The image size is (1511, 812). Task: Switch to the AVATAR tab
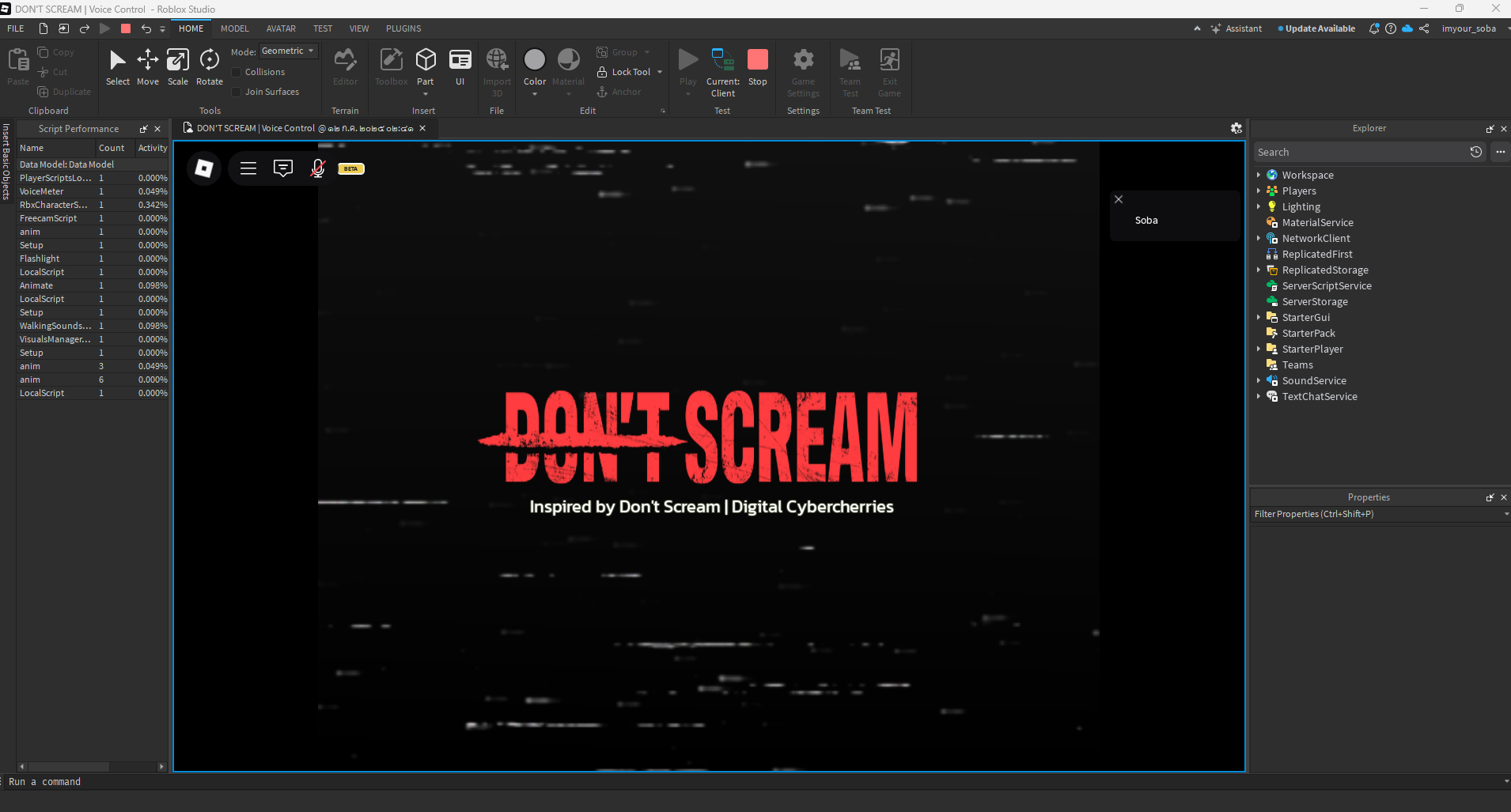281,28
